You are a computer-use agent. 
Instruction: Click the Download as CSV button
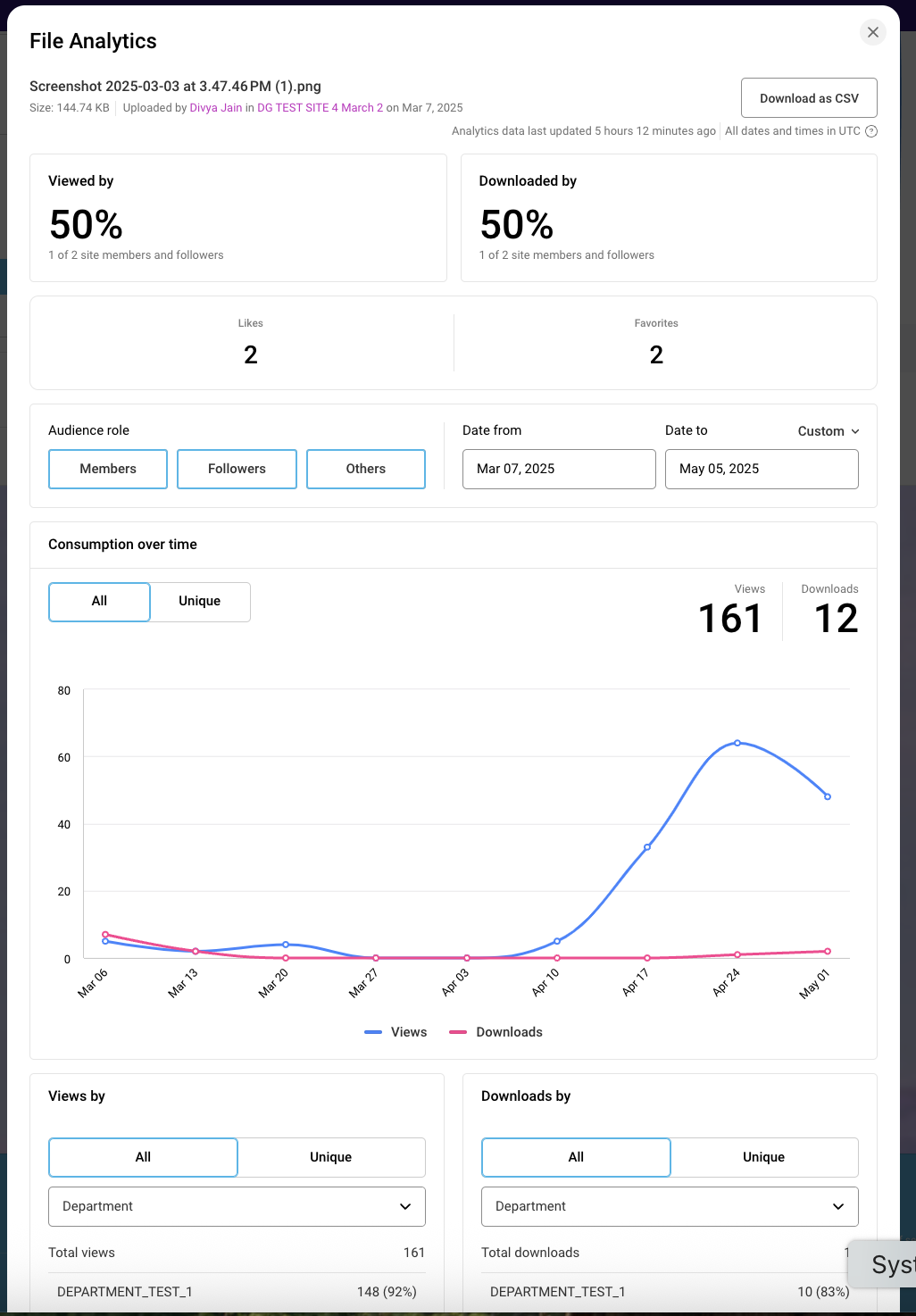(x=808, y=97)
